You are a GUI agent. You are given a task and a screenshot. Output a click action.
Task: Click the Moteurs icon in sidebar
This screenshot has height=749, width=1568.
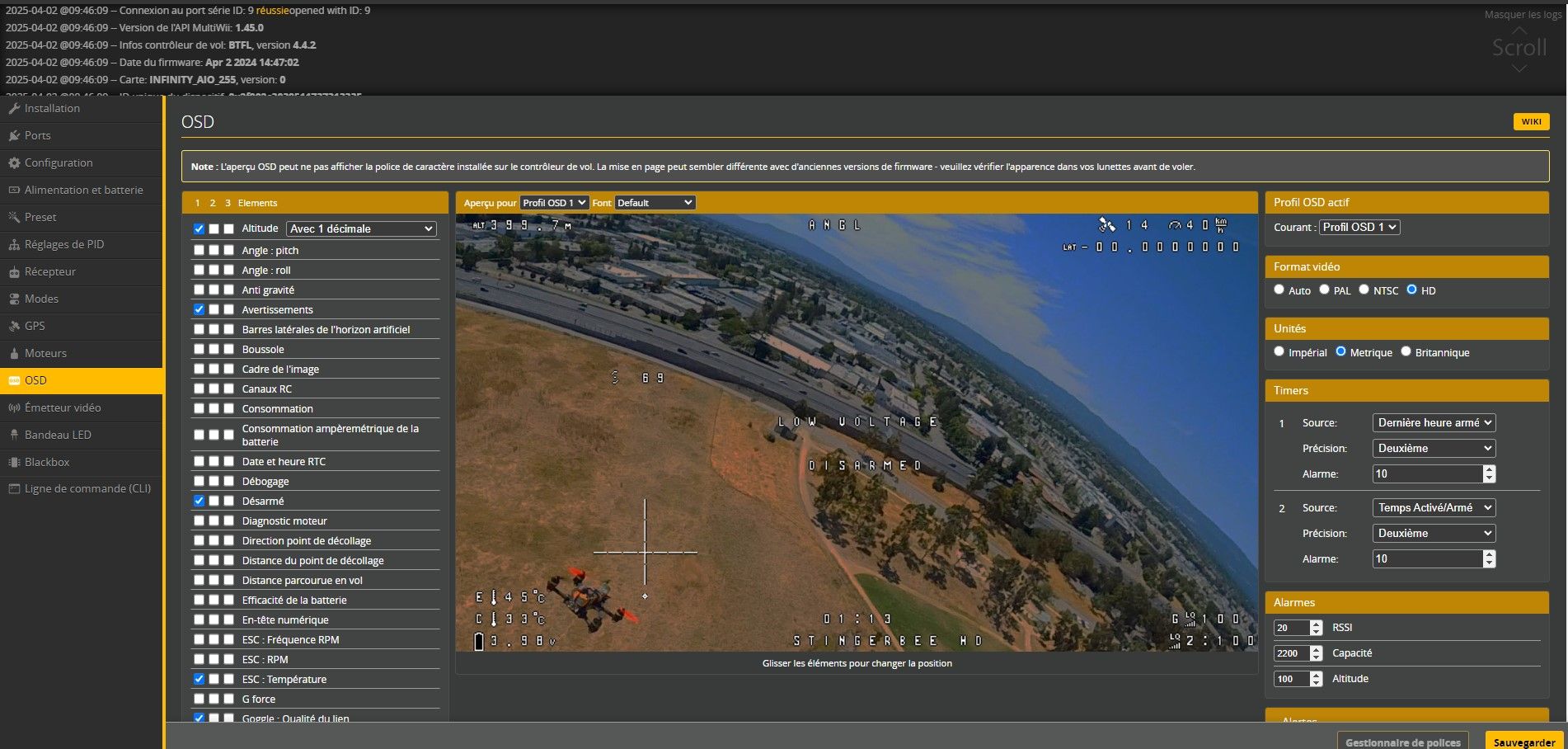click(14, 353)
